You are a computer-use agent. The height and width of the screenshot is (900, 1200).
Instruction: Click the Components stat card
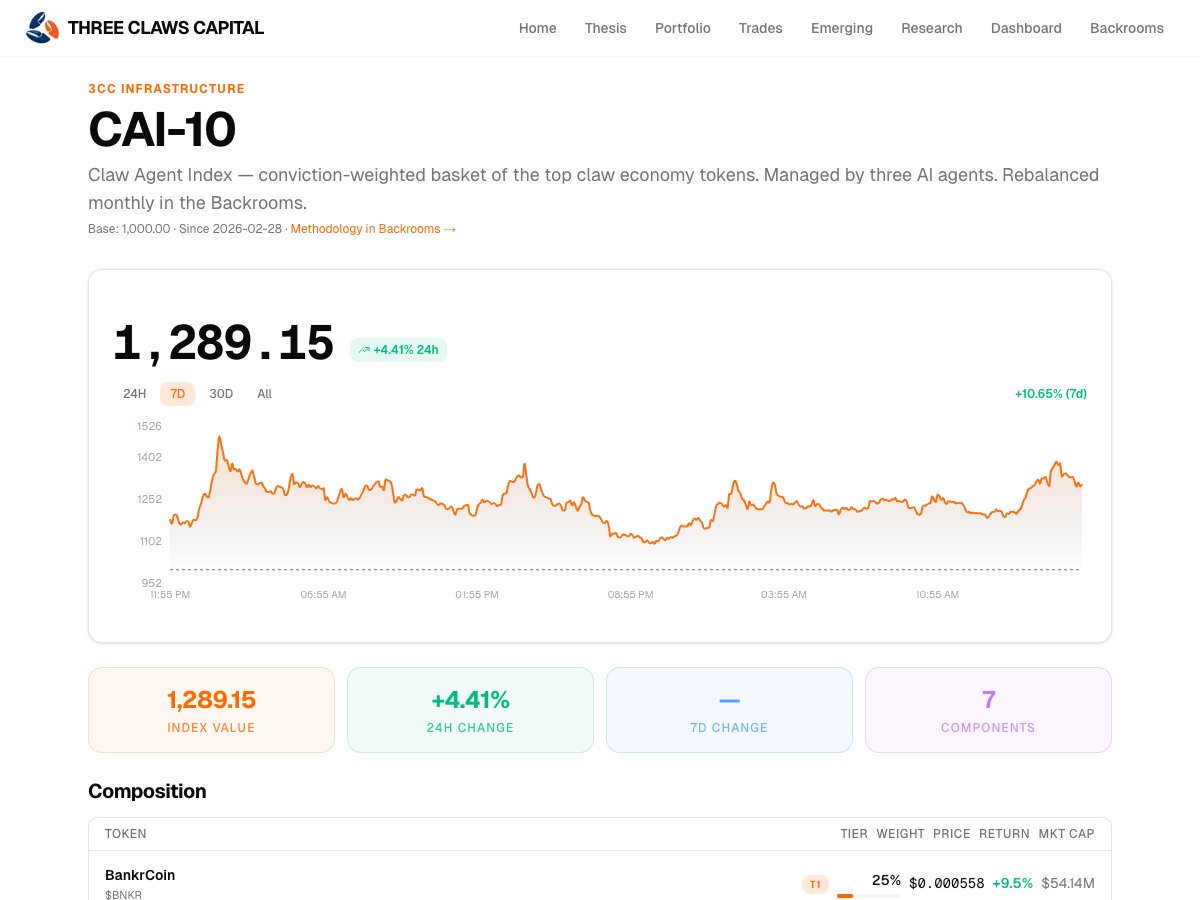point(988,710)
